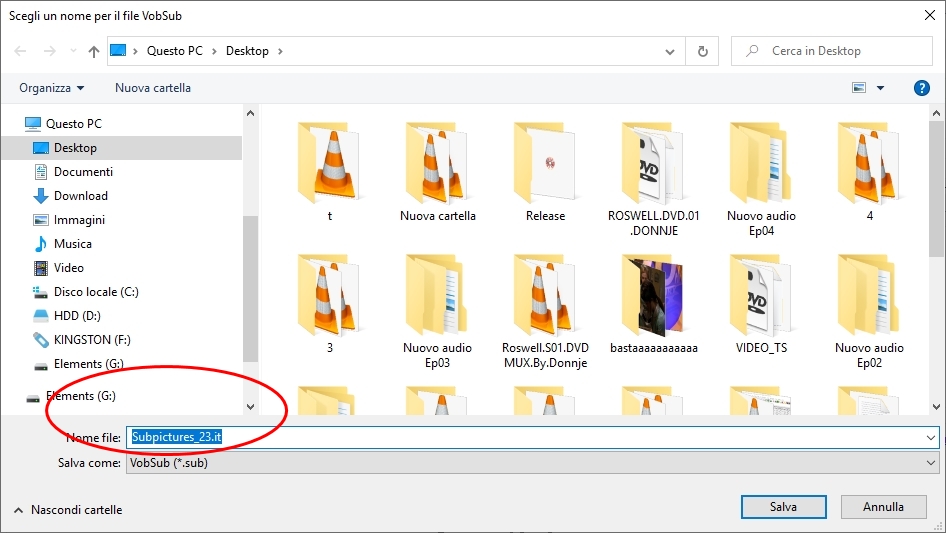Select the Release folder
Viewport: 946px width, 533px height.
point(545,172)
